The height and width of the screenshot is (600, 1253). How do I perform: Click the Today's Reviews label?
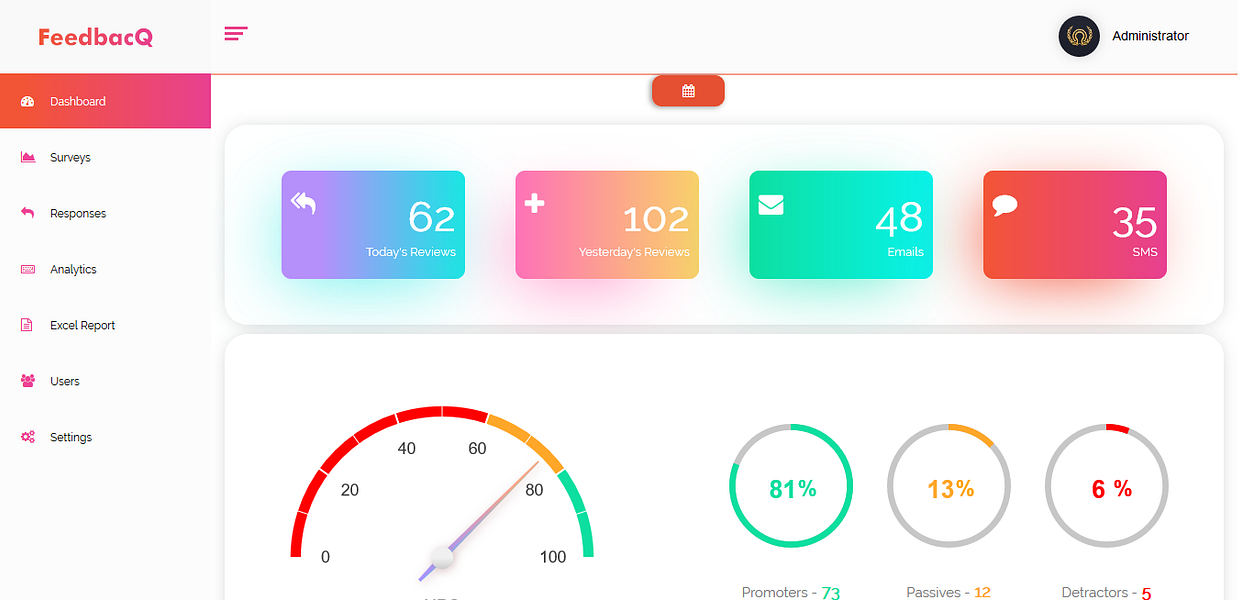pyautogui.click(x=411, y=252)
